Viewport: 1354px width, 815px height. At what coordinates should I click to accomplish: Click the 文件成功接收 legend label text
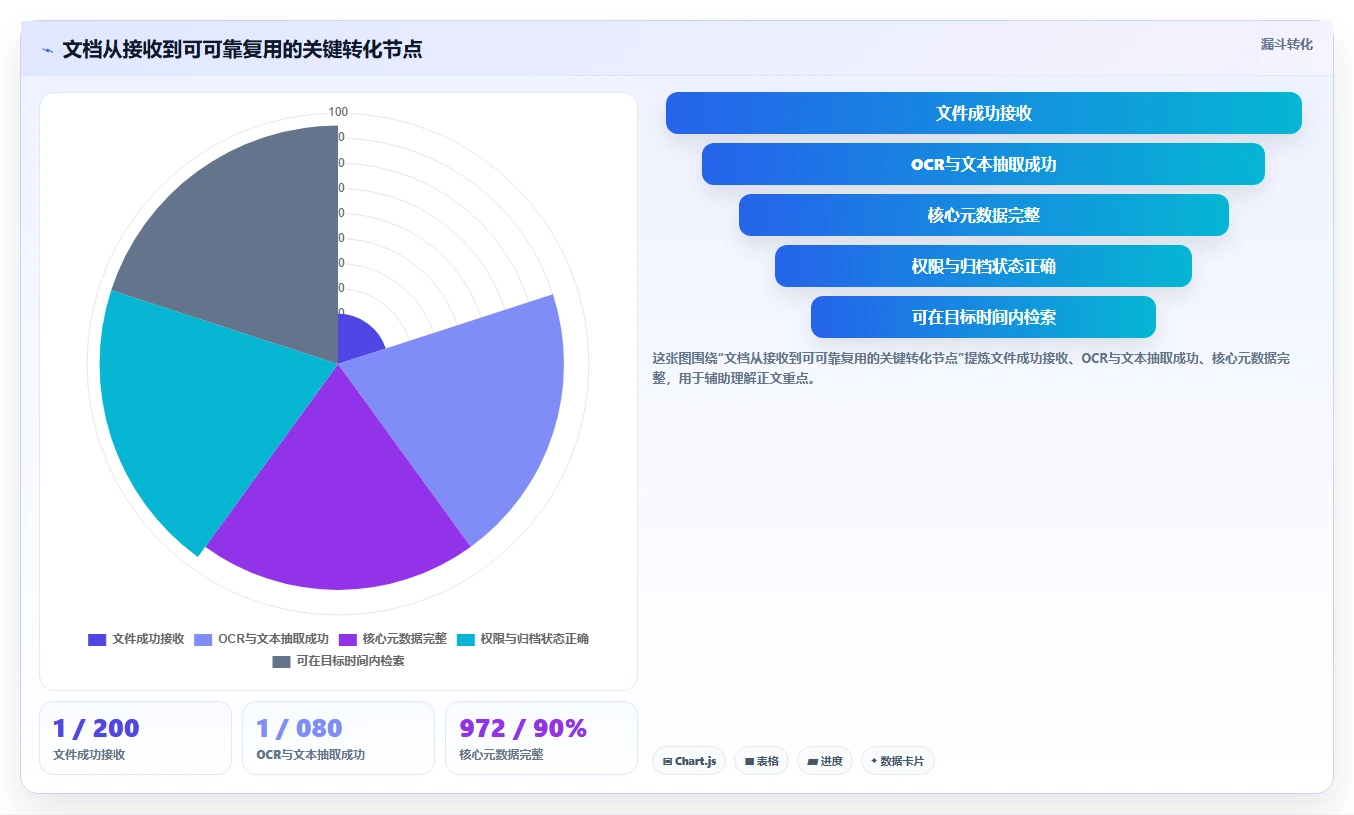pyautogui.click(x=148, y=639)
